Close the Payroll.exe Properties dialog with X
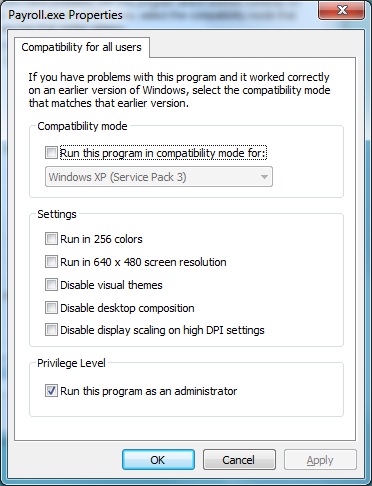372x486 pixels. (342, 10)
